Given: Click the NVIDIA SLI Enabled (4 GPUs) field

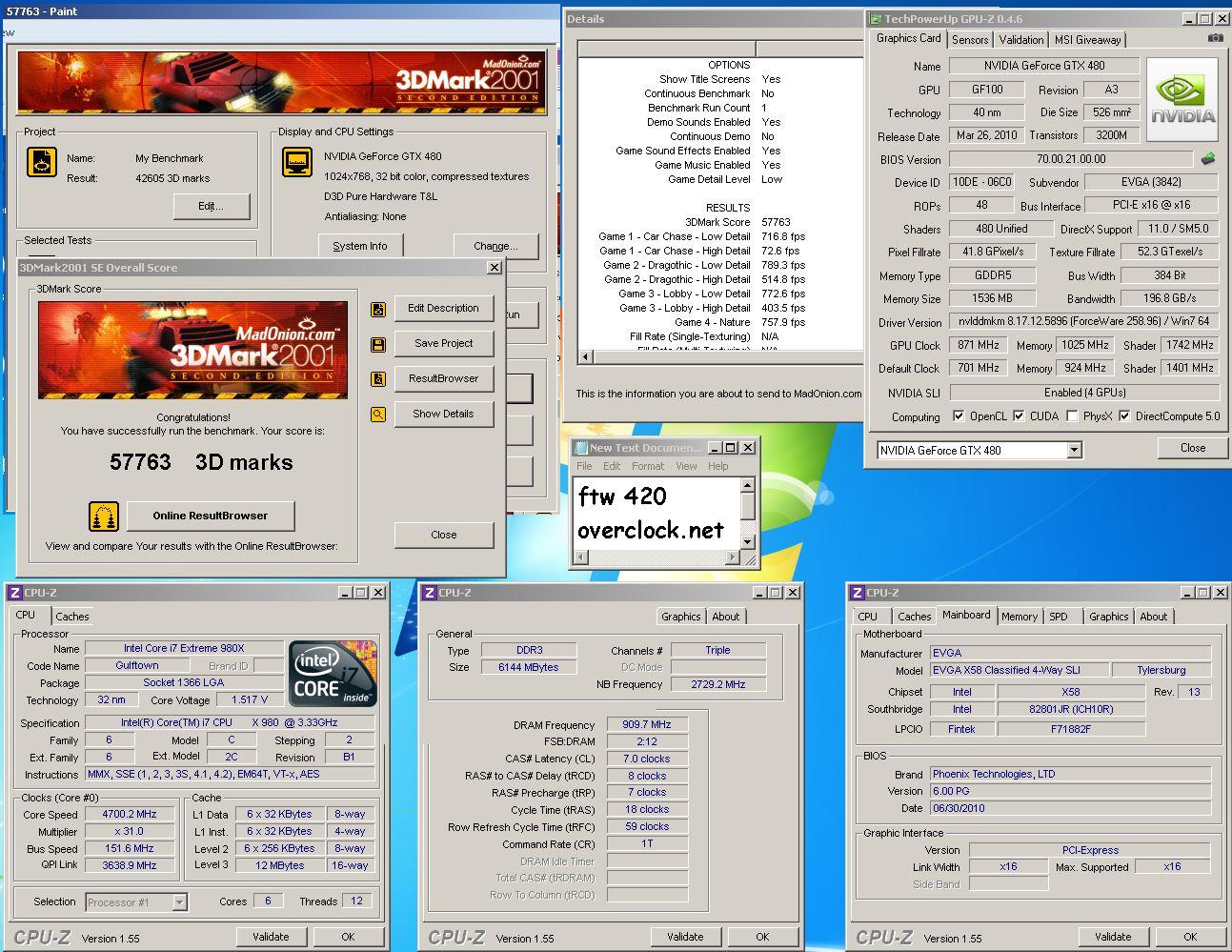Looking at the screenshot, I should click(1084, 393).
